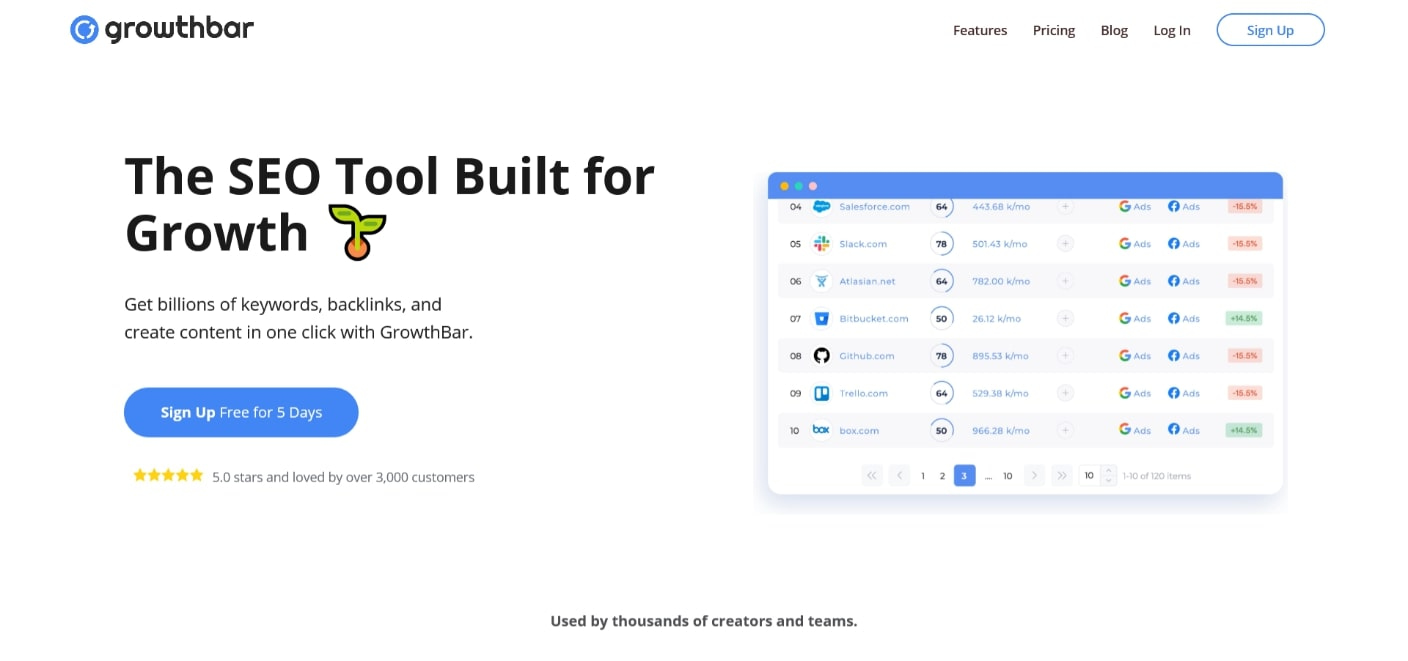
Task: Open the Blog section
Action: tap(1114, 30)
